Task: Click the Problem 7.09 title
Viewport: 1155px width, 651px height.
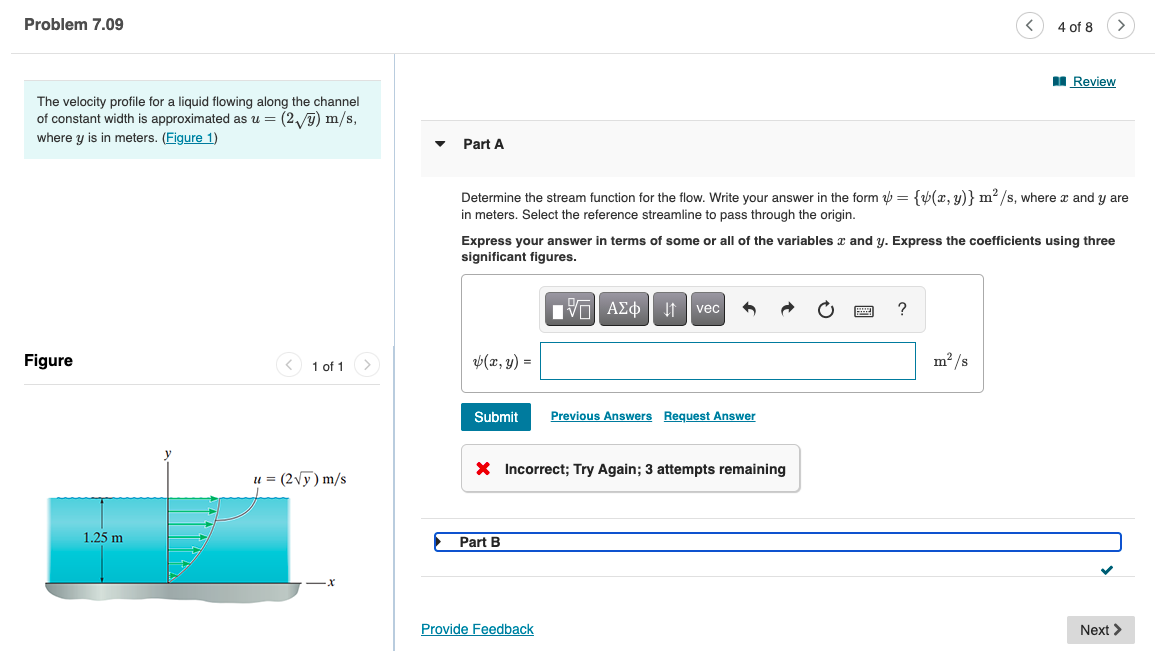Action: click(74, 24)
